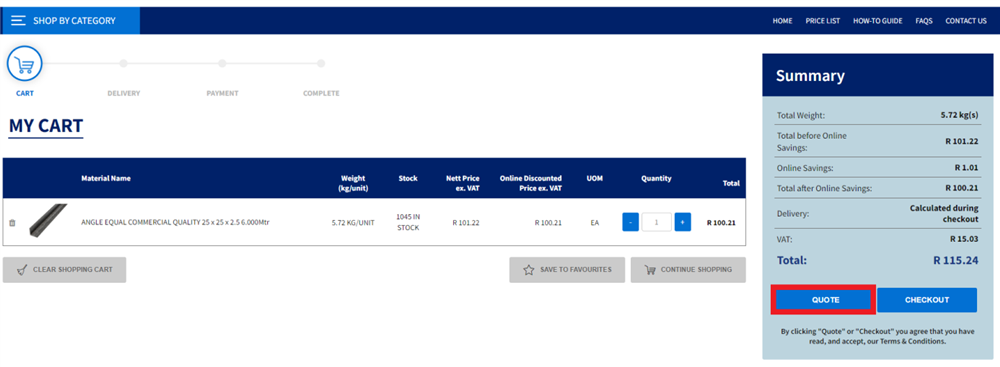Click the shopping cart step icon
This screenshot has height=367, width=1000.
[x=24, y=64]
